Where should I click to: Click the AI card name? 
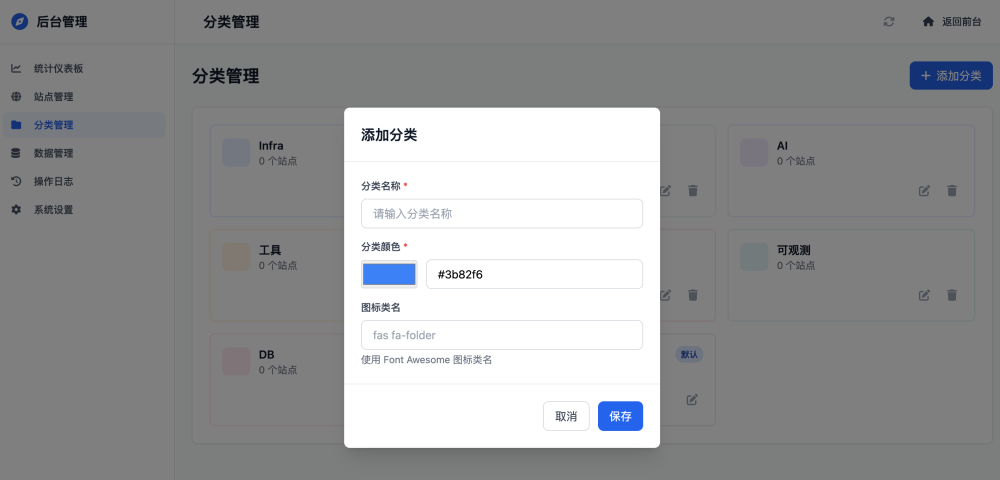tap(783, 146)
